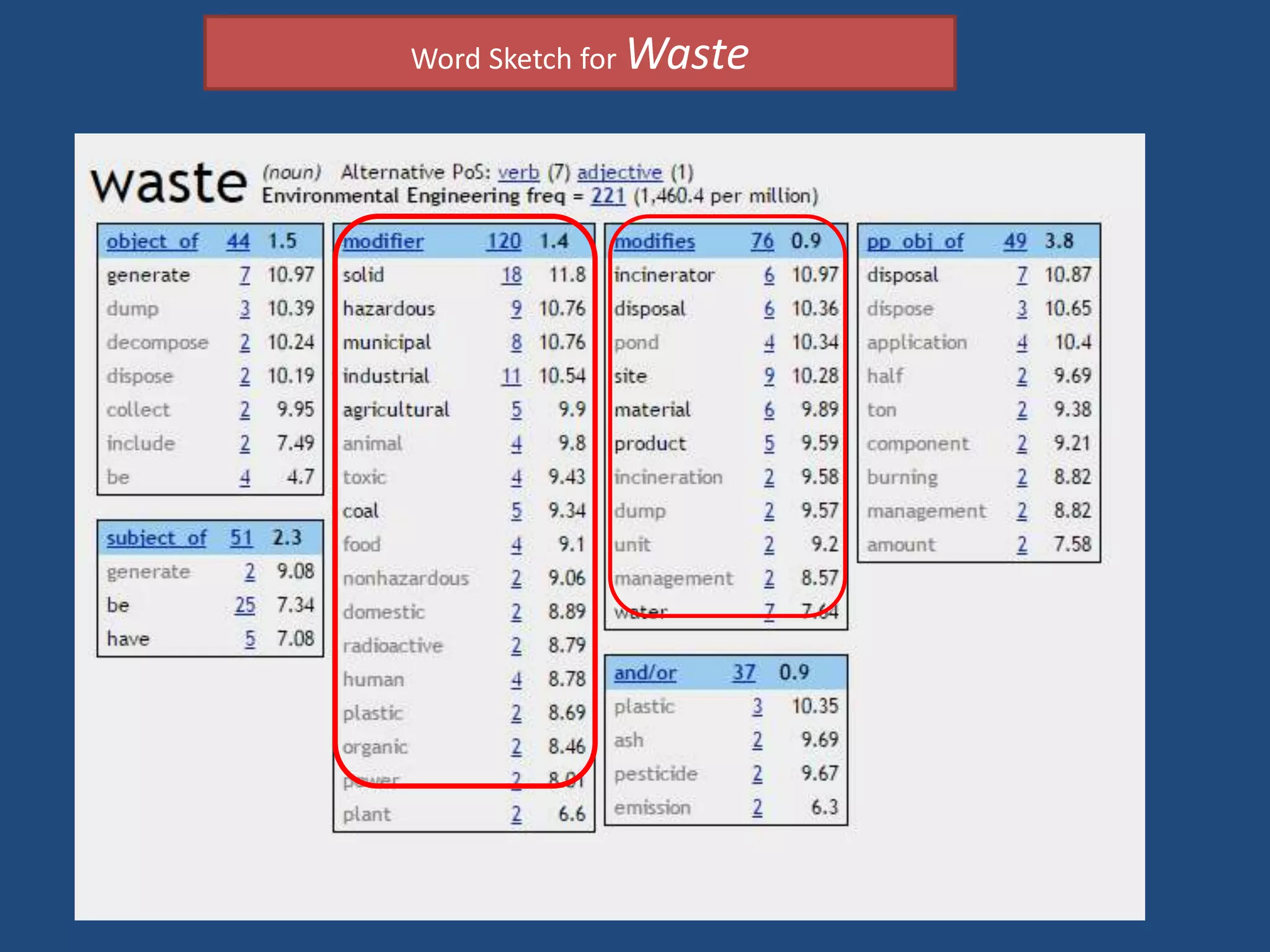Click count 2 for ash row
This screenshot has height=952, width=1270.
757,740
